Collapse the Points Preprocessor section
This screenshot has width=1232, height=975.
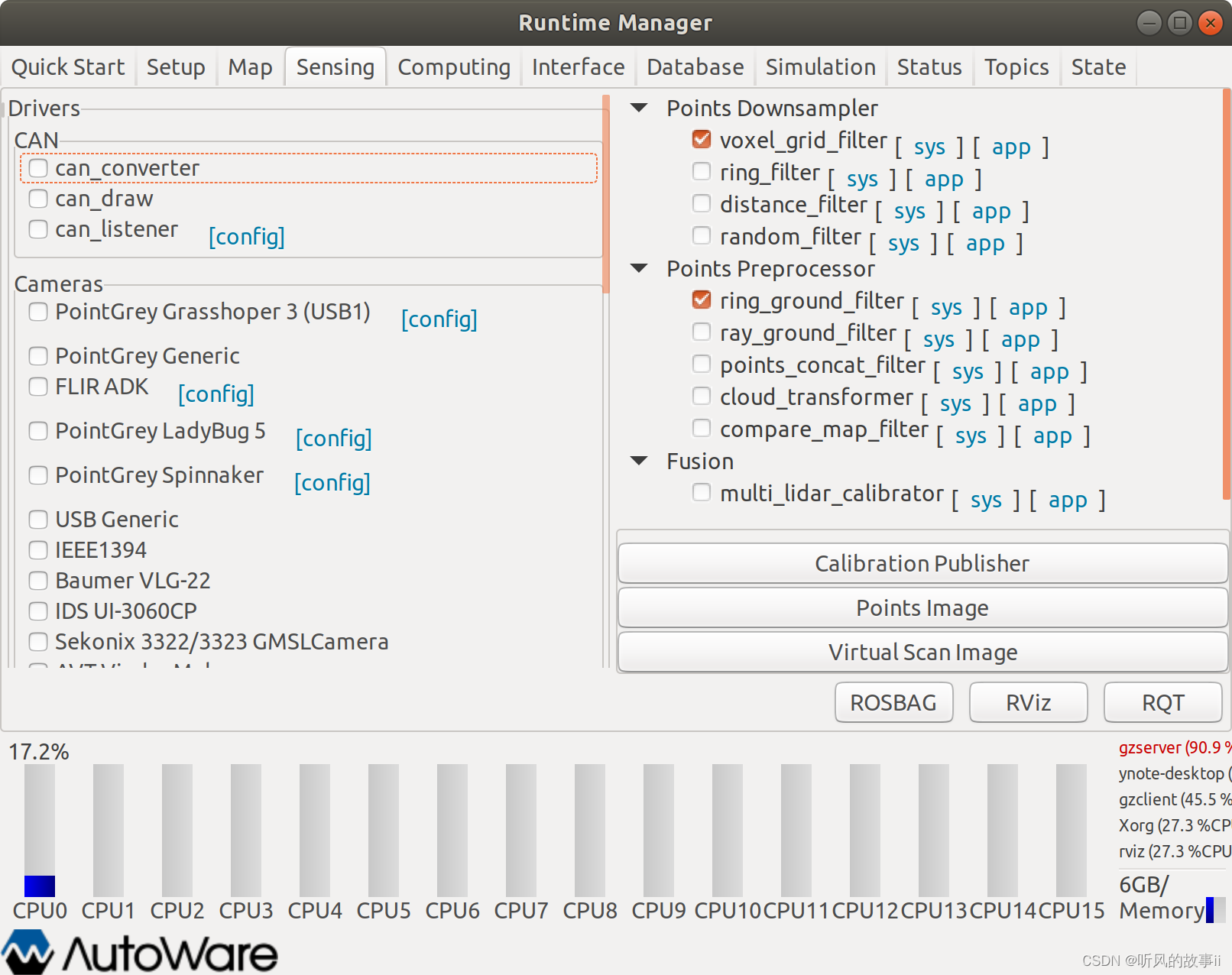point(638,268)
